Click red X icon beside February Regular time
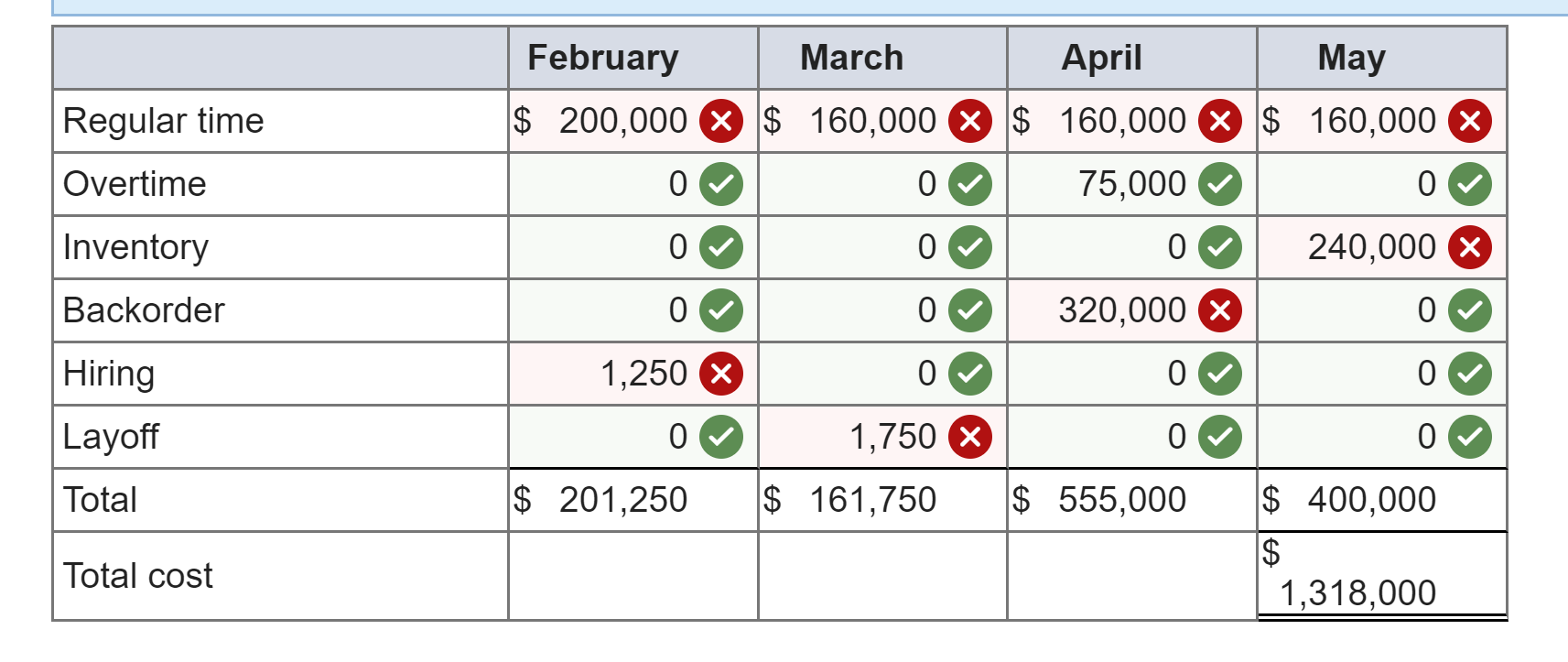The image size is (1568, 662). (720, 121)
